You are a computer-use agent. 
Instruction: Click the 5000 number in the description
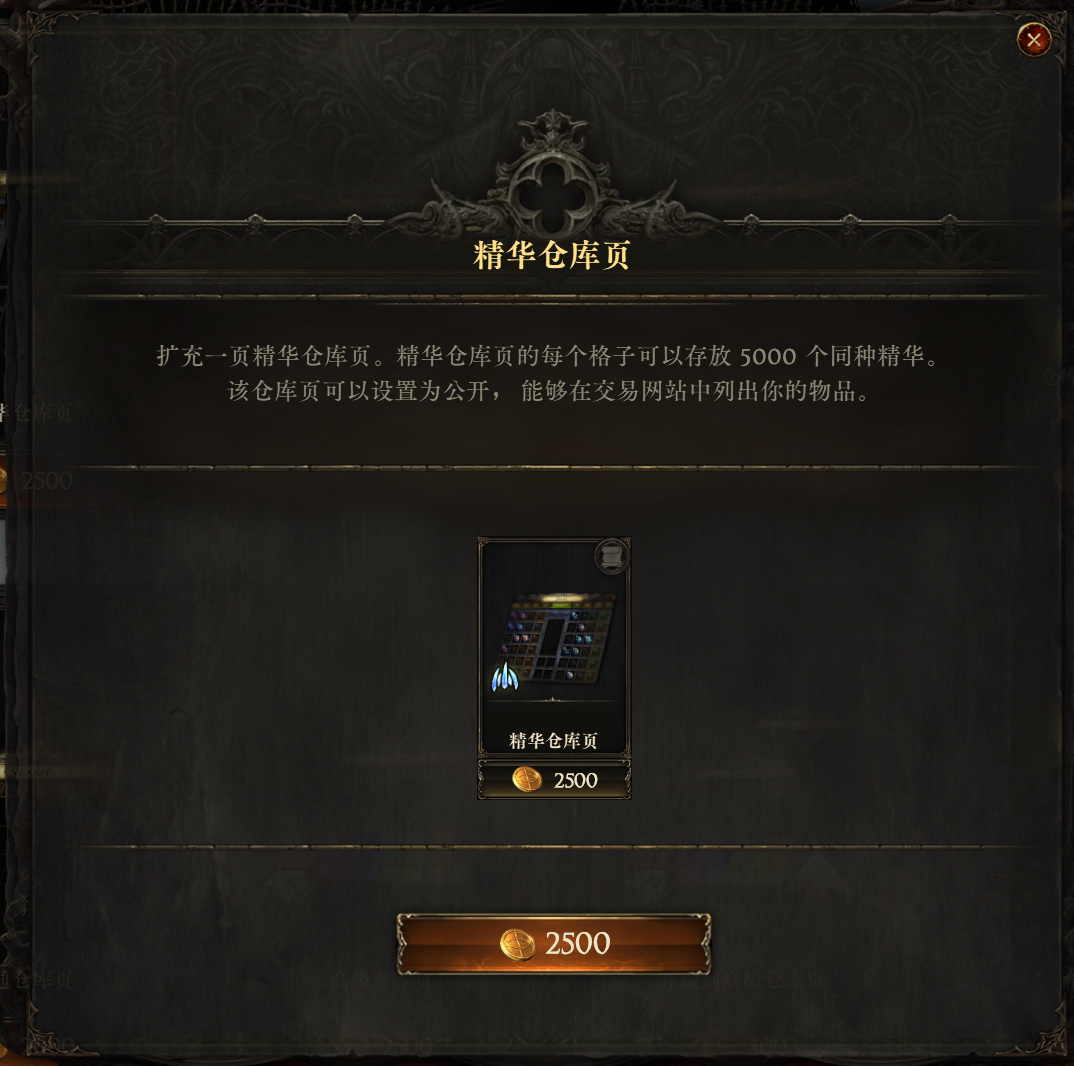click(768, 356)
